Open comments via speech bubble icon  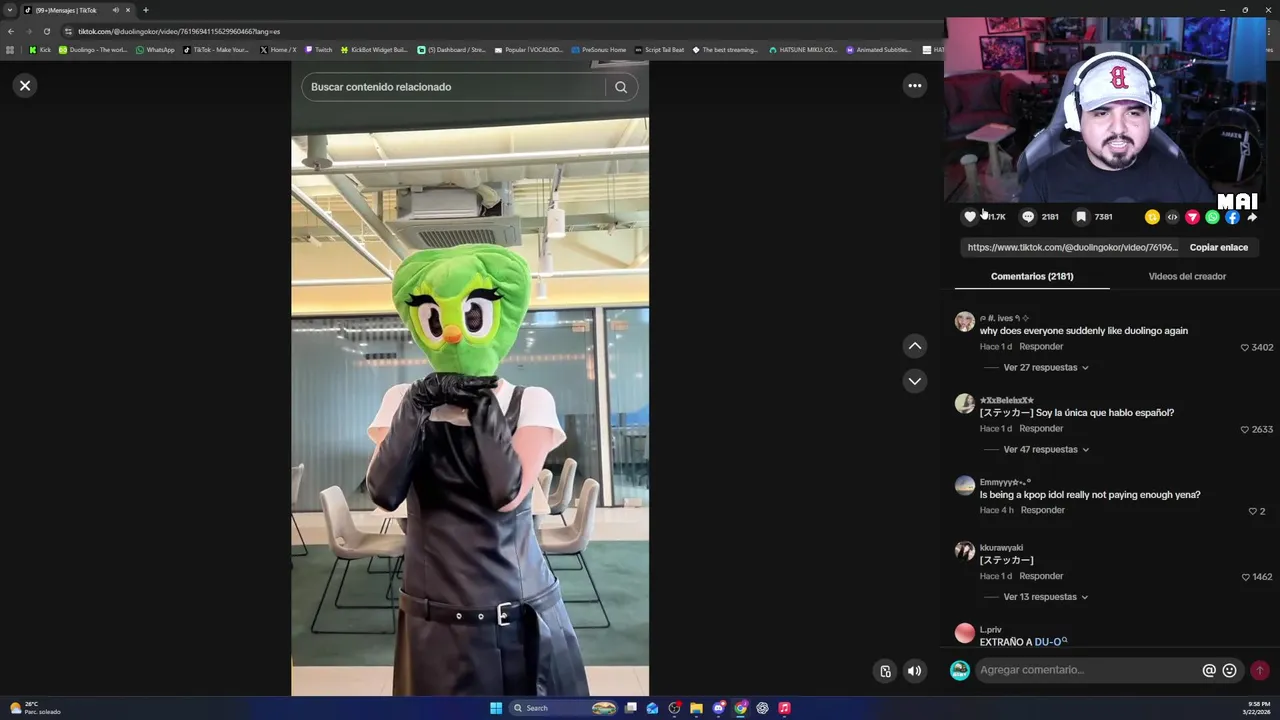pos(1028,217)
